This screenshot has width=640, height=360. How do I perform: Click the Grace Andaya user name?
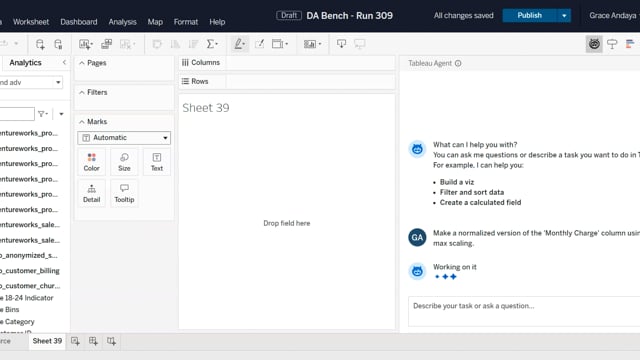click(612, 16)
